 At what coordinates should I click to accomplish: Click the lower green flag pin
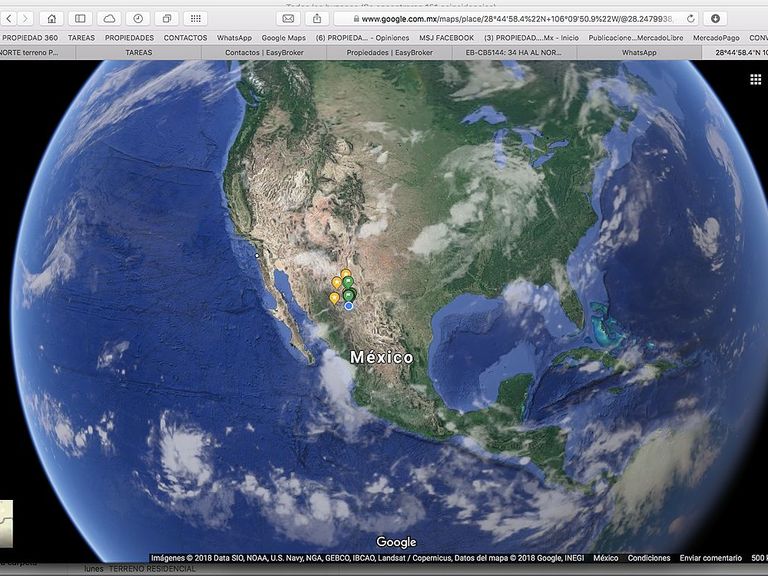click(349, 295)
